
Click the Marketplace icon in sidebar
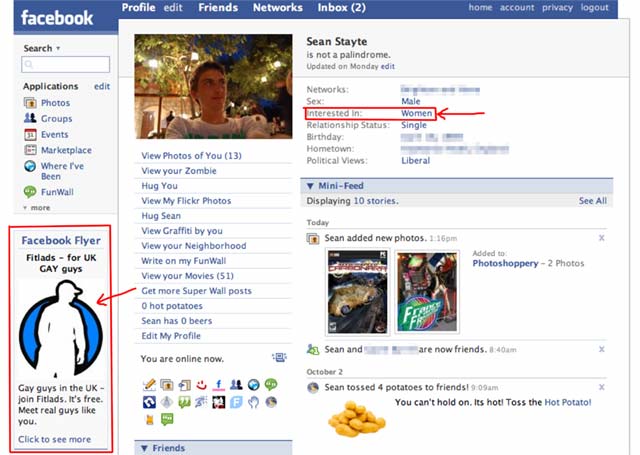click(x=30, y=150)
